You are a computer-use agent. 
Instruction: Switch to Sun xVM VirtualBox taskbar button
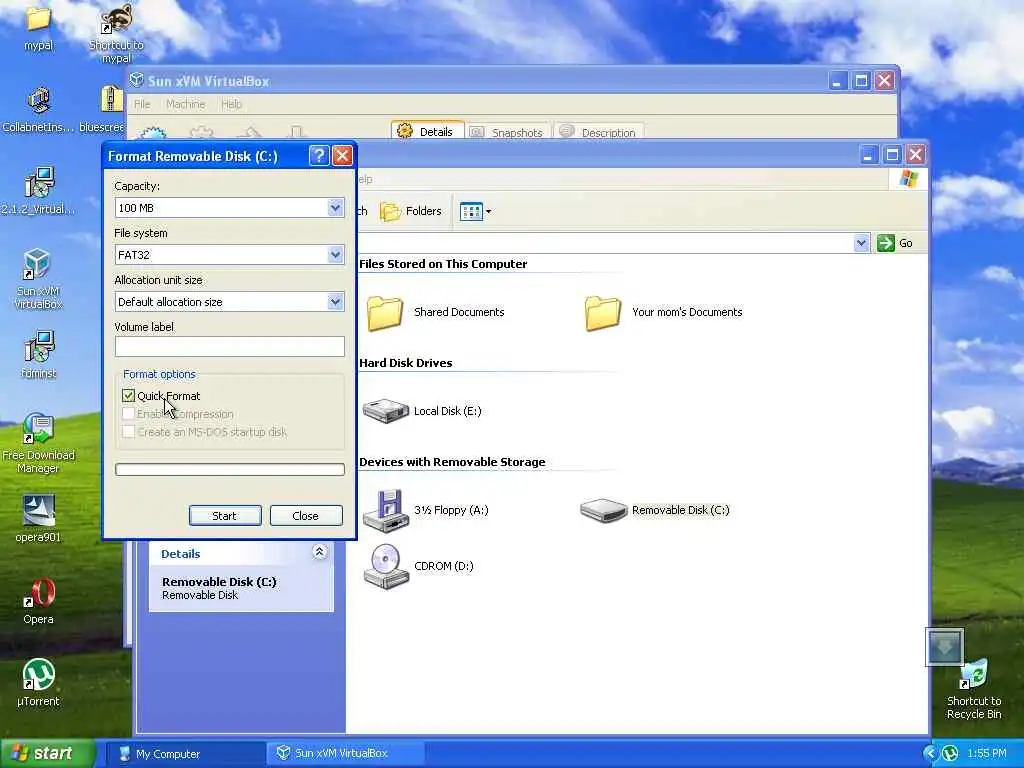coord(345,753)
